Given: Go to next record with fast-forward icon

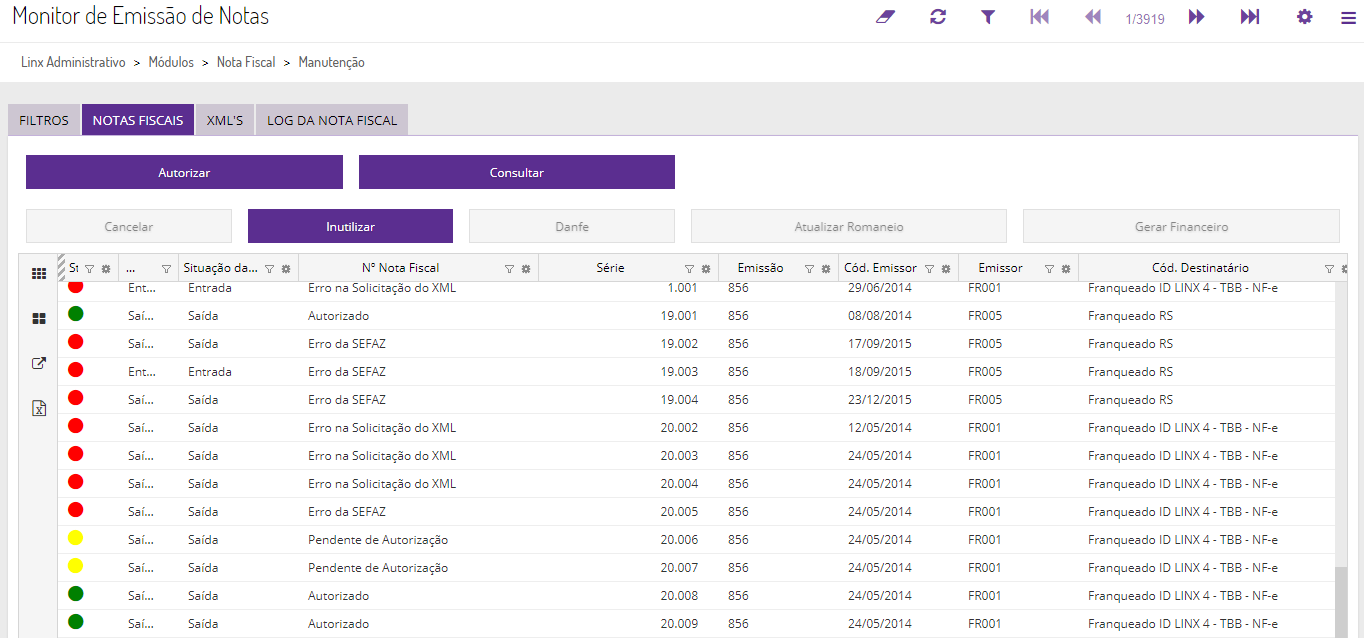Looking at the screenshot, I should coord(1197,17).
